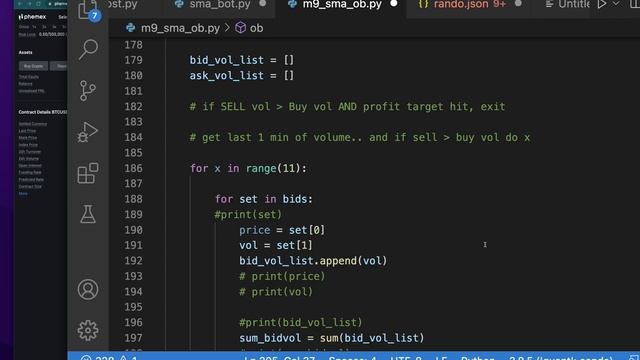Click the 'price = set[0]' line
Image resolution: width=640 pixels, height=360 pixels.
[282, 230]
